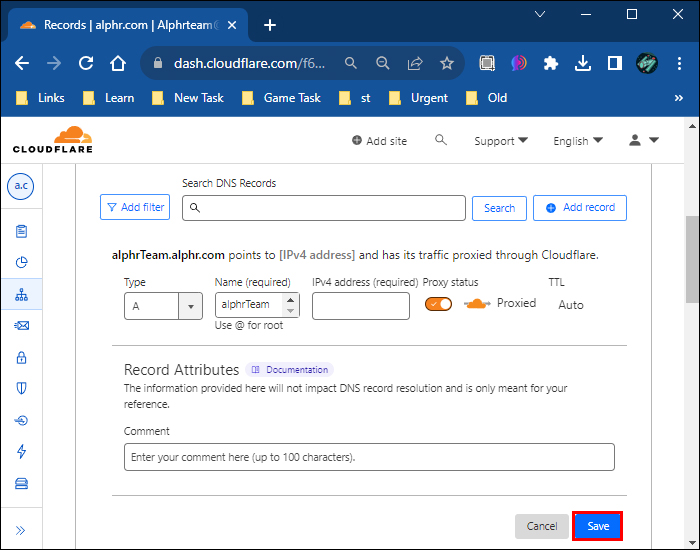Click the Name (required) field with alphrTeam
The width and height of the screenshot is (700, 550).
[257, 305]
